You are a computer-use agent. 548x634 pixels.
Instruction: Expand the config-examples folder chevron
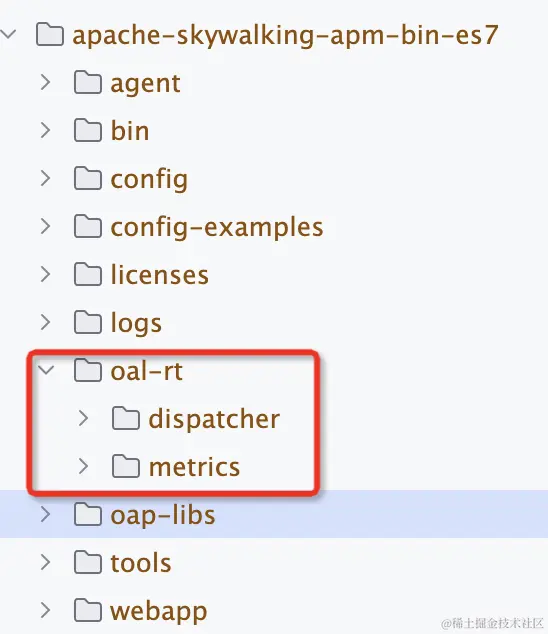tap(46, 226)
